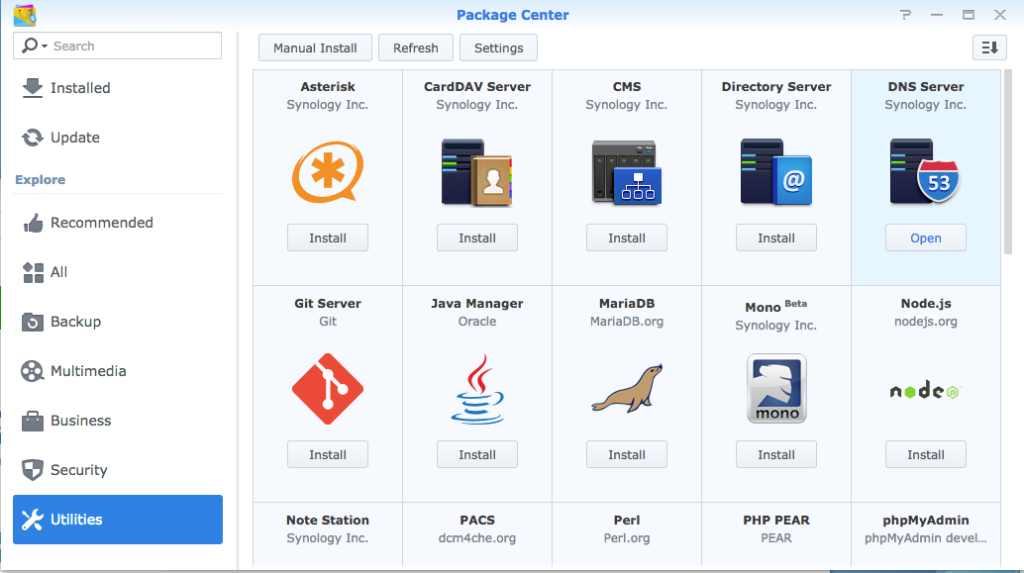
Task: Click the Mono package icon
Action: [x=776, y=389]
